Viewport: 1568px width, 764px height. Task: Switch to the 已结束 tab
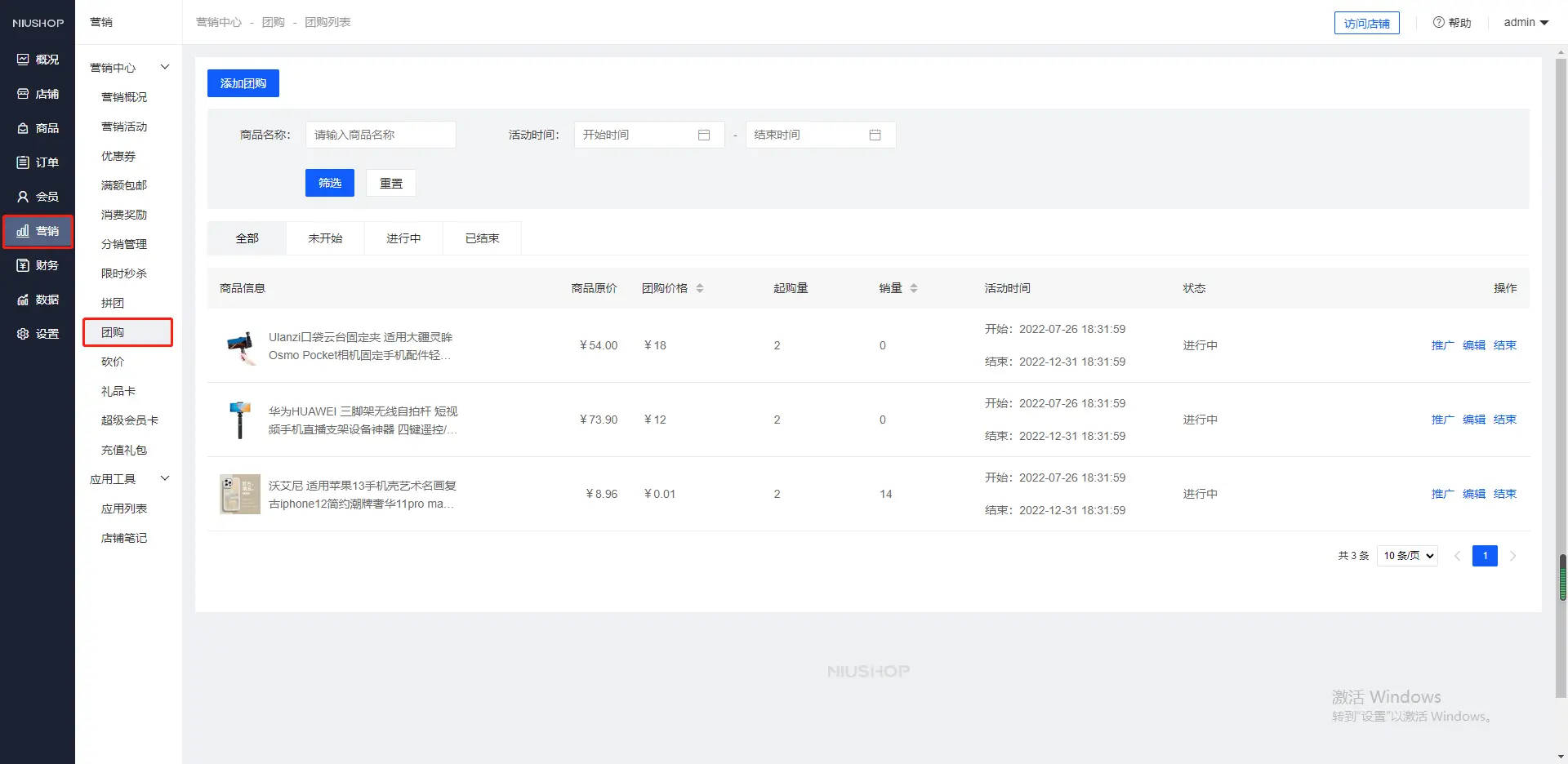[482, 238]
